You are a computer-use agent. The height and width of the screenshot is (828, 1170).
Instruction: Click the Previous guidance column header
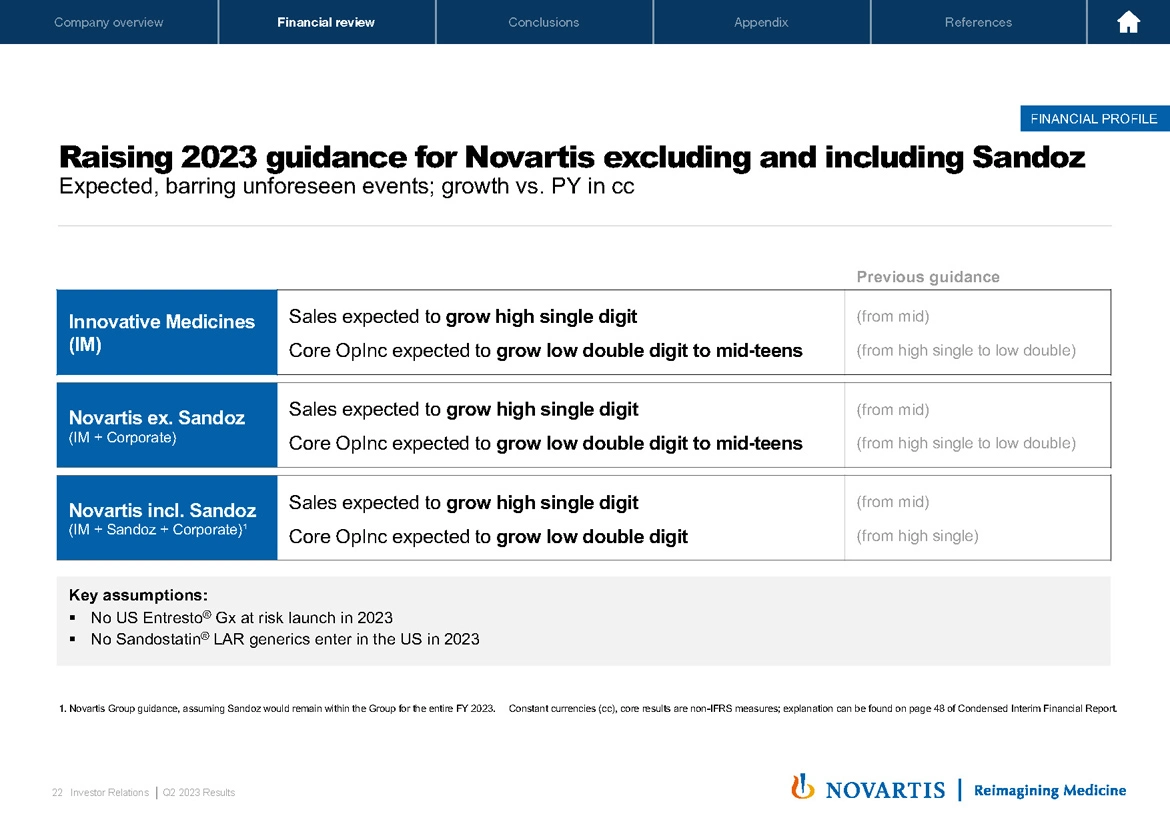pyautogui.click(x=928, y=277)
